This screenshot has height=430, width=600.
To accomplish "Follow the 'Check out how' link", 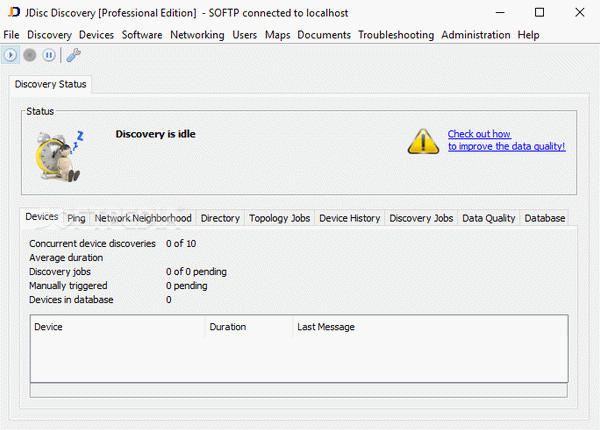I will click(x=479, y=134).
